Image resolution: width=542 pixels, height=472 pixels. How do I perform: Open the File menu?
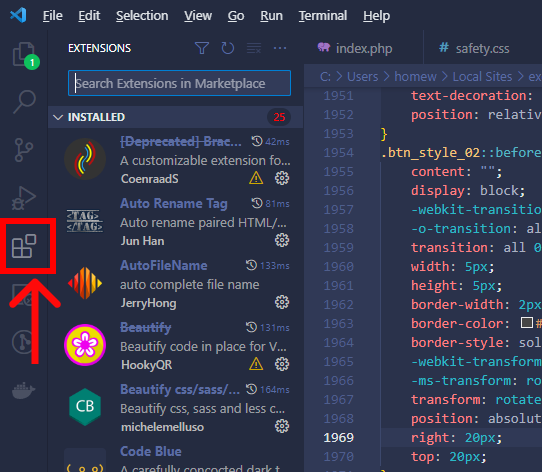53,16
